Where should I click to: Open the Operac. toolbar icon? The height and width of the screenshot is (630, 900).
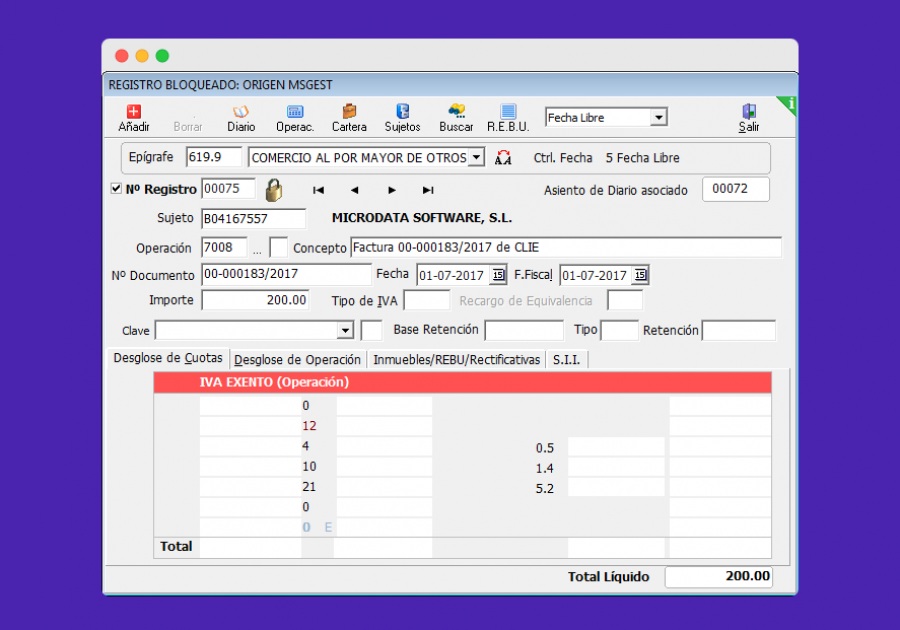[x=294, y=118]
